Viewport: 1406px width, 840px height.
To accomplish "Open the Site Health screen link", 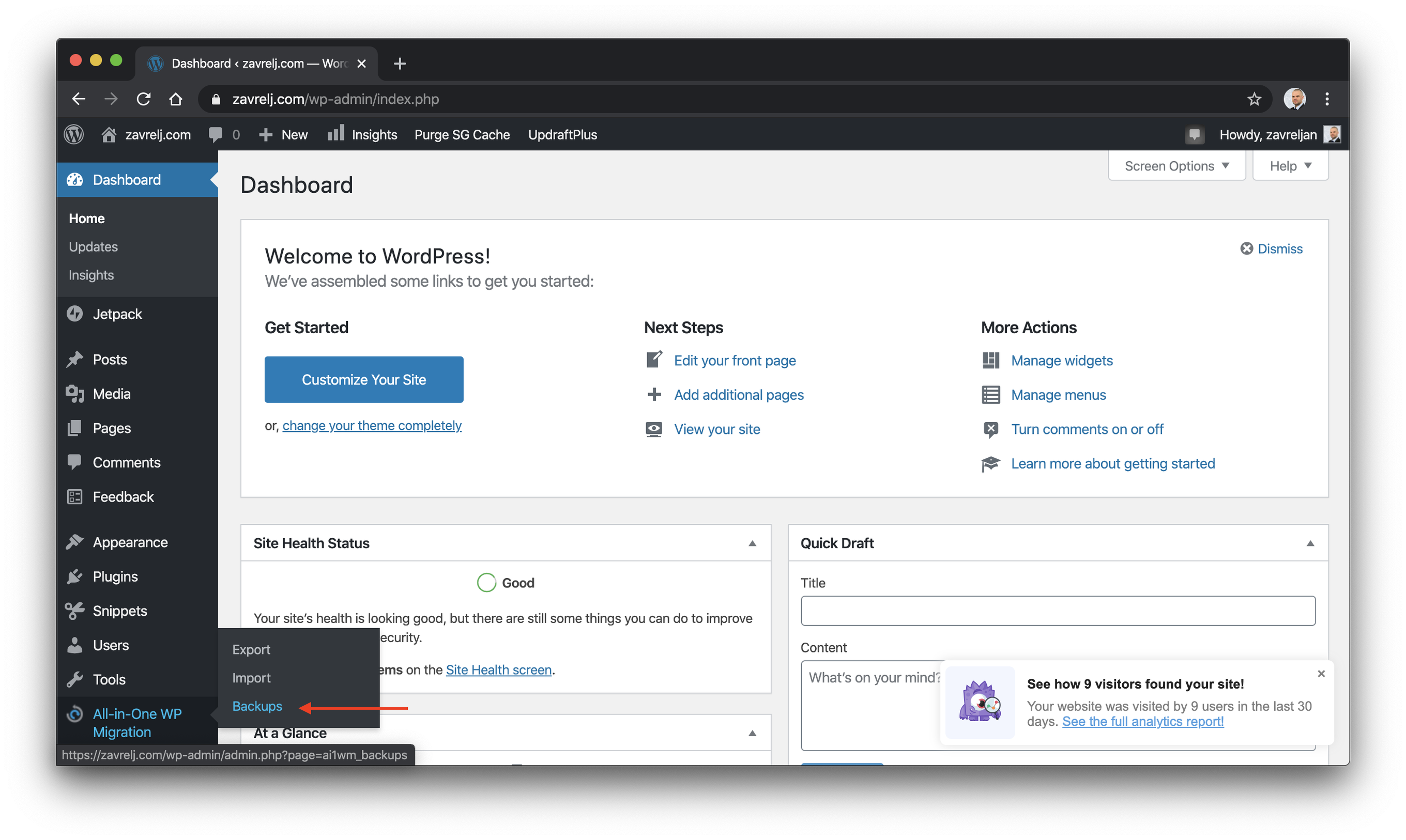I will tap(499, 670).
